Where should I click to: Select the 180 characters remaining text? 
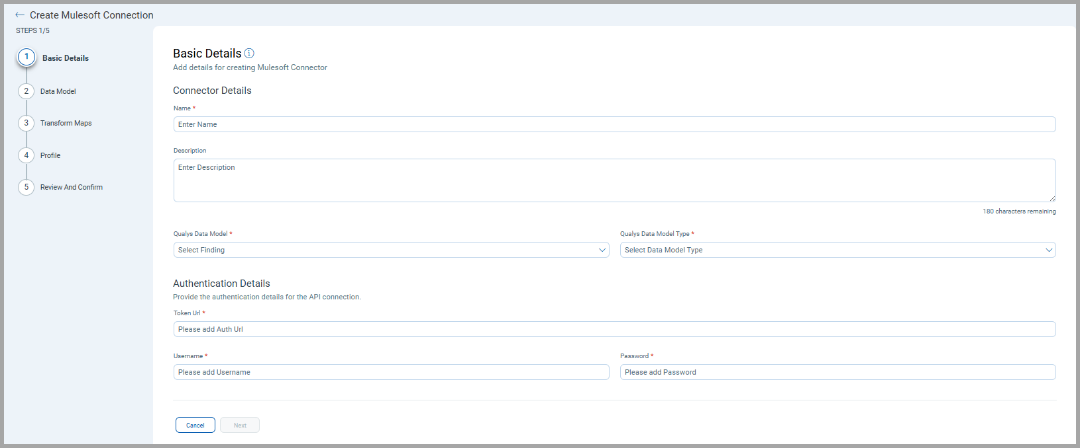coord(1019,212)
